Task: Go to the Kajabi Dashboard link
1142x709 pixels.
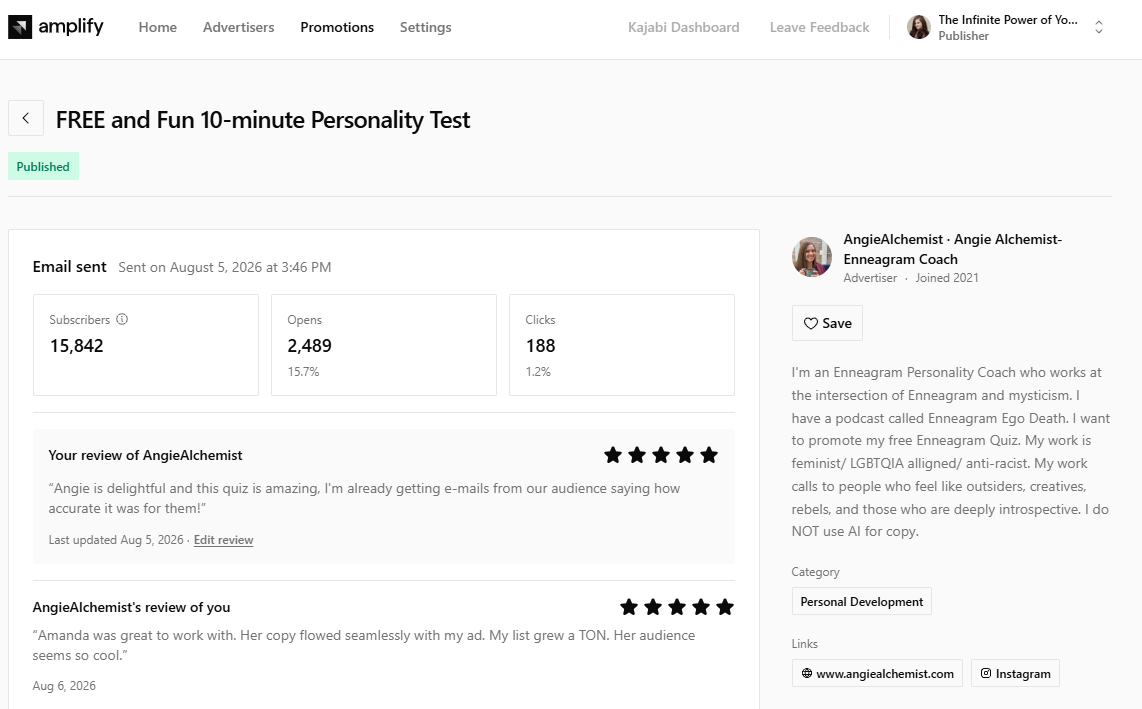Action: [x=683, y=27]
